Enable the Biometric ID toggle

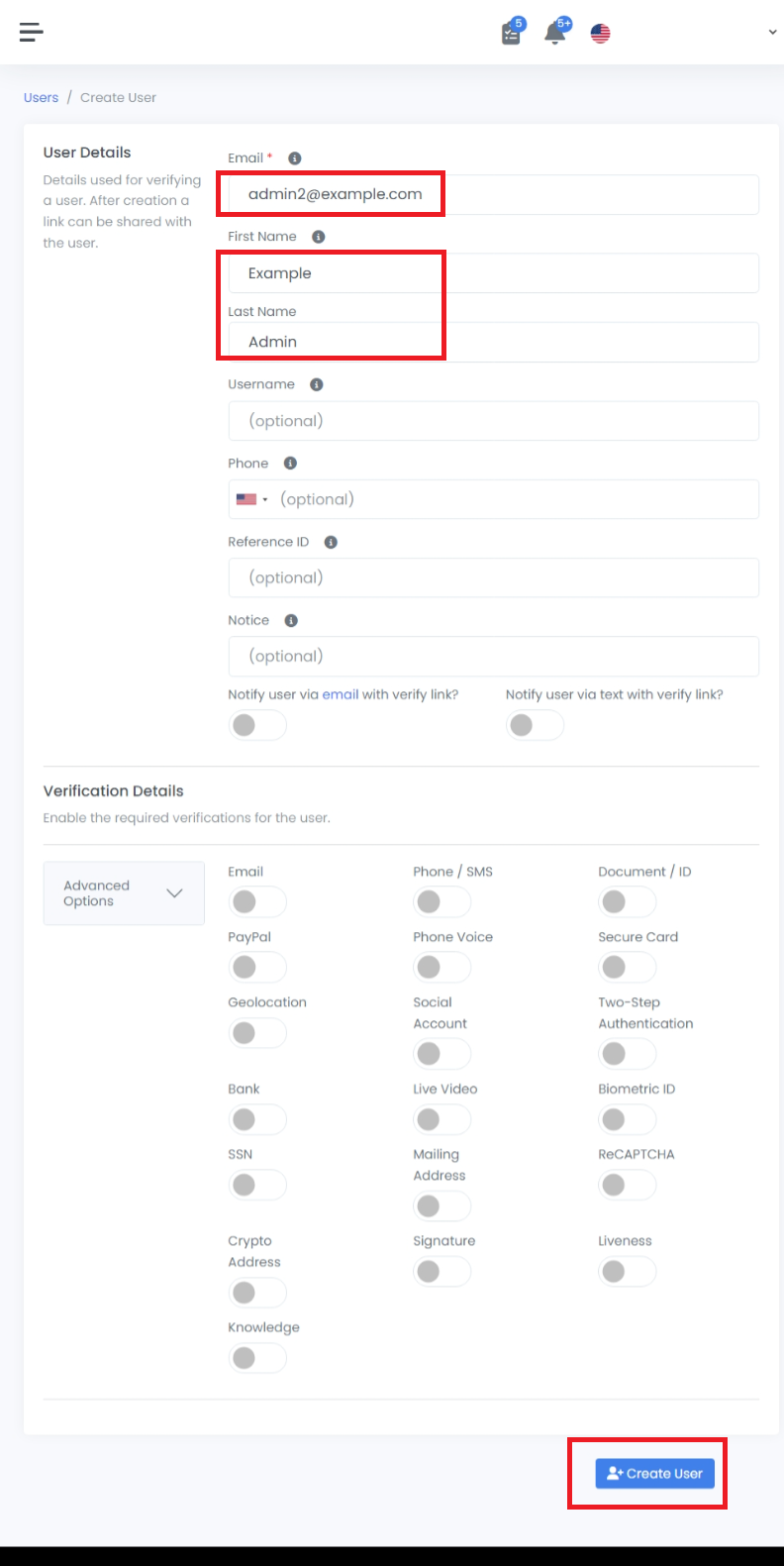coord(627,1119)
